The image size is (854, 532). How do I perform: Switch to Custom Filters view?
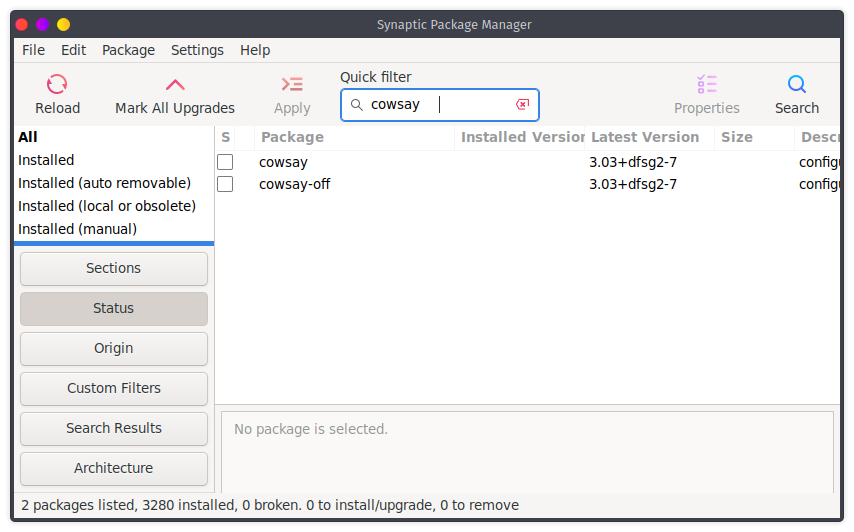tap(114, 388)
